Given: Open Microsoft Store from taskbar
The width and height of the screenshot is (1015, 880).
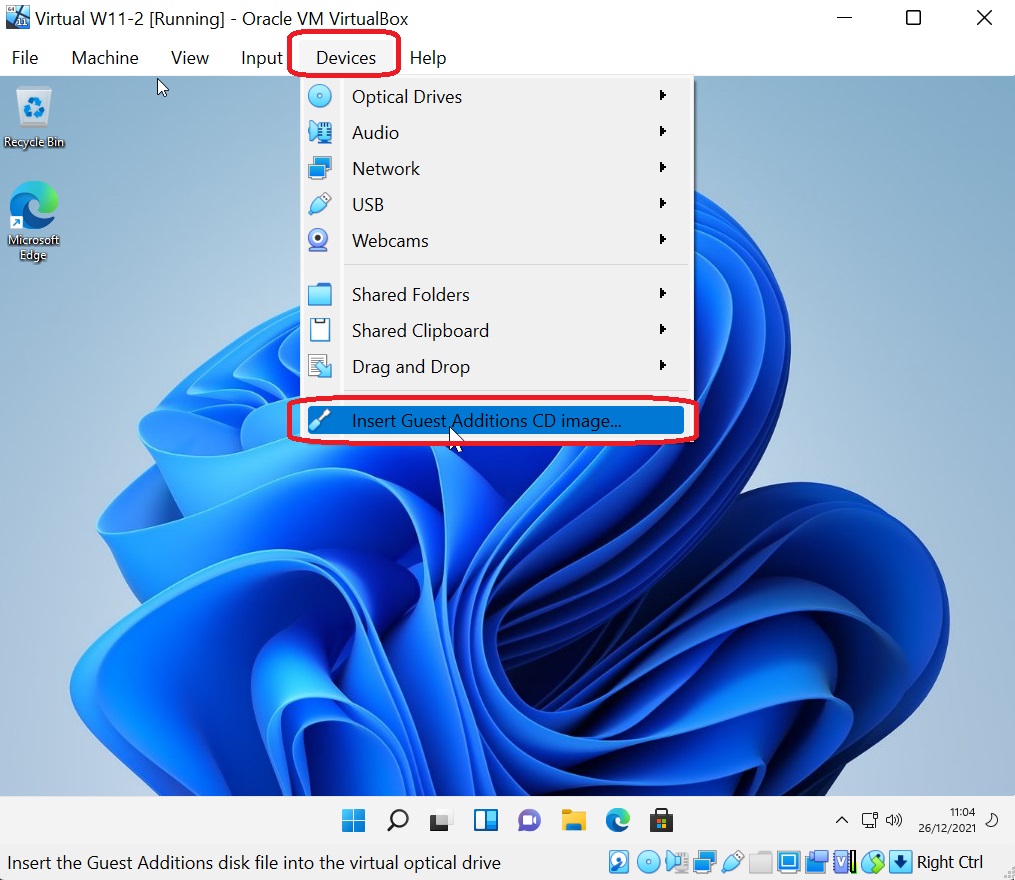Looking at the screenshot, I should pyautogui.click(x=661, y=820).
